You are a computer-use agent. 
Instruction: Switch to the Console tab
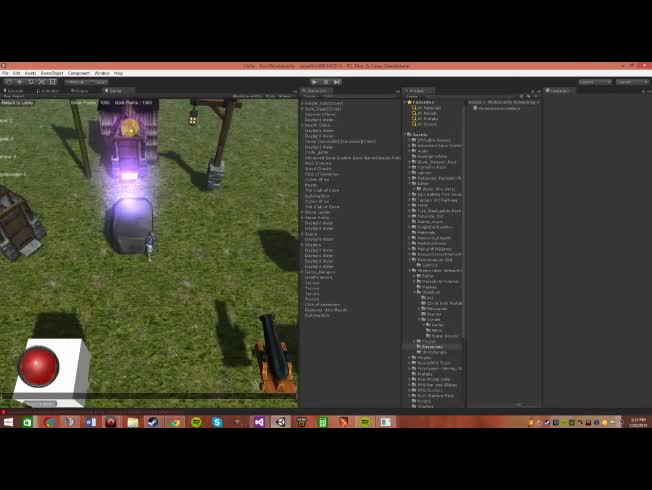pyautogui.click(x=14, y=91)
